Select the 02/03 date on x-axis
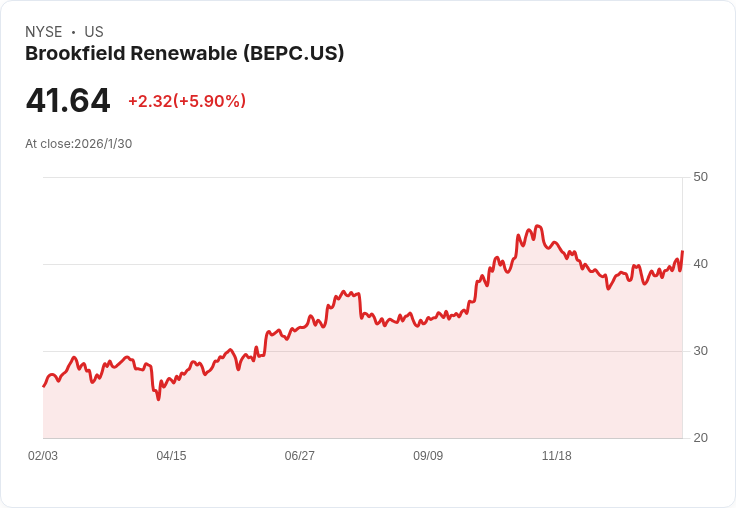Screen dimensions: 736x508 point(43,456)
